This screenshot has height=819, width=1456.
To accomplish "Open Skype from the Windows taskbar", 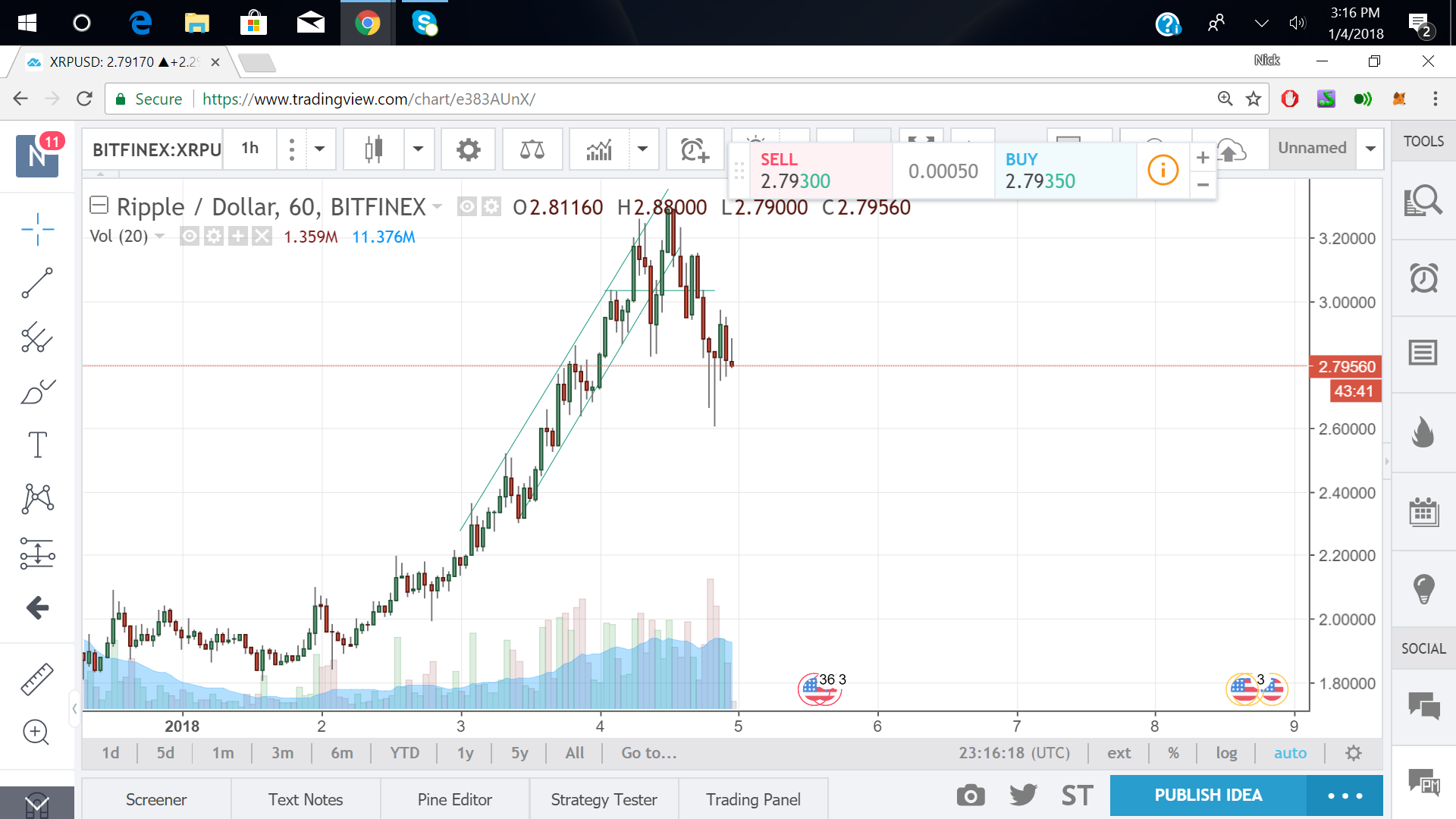I will pyautogui.click(x=425, y=23).
